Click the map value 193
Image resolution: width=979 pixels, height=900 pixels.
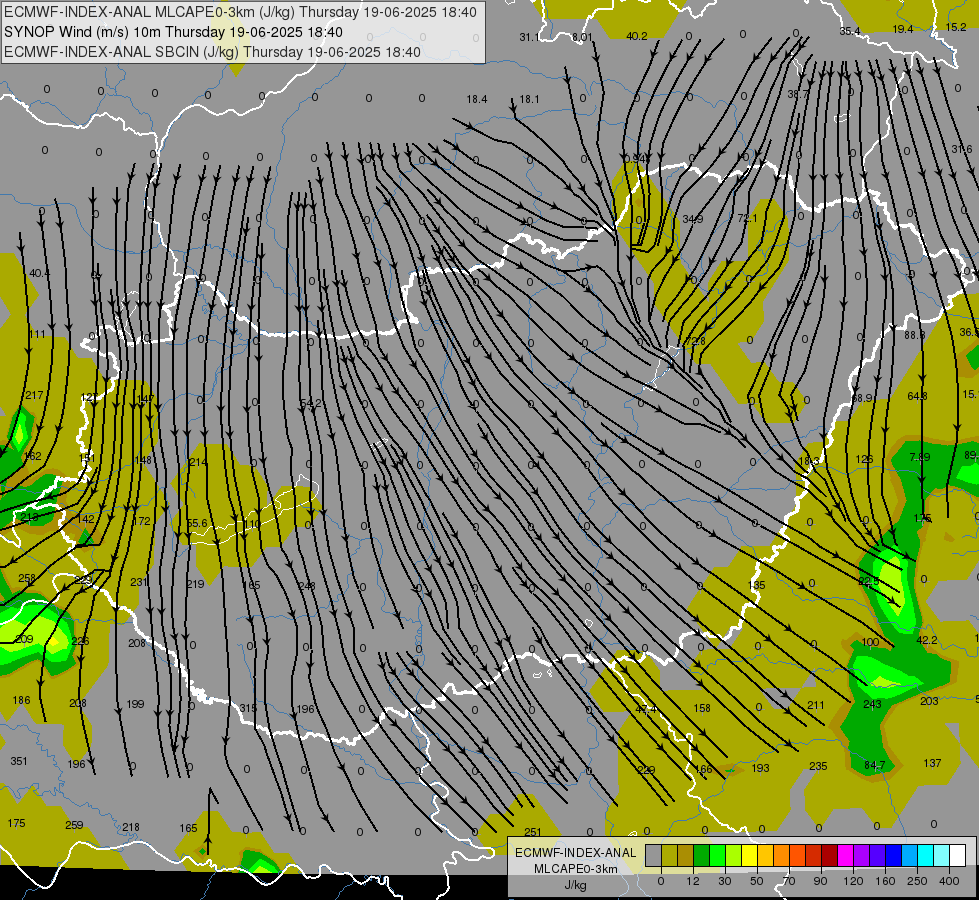[x=760, y=768]
